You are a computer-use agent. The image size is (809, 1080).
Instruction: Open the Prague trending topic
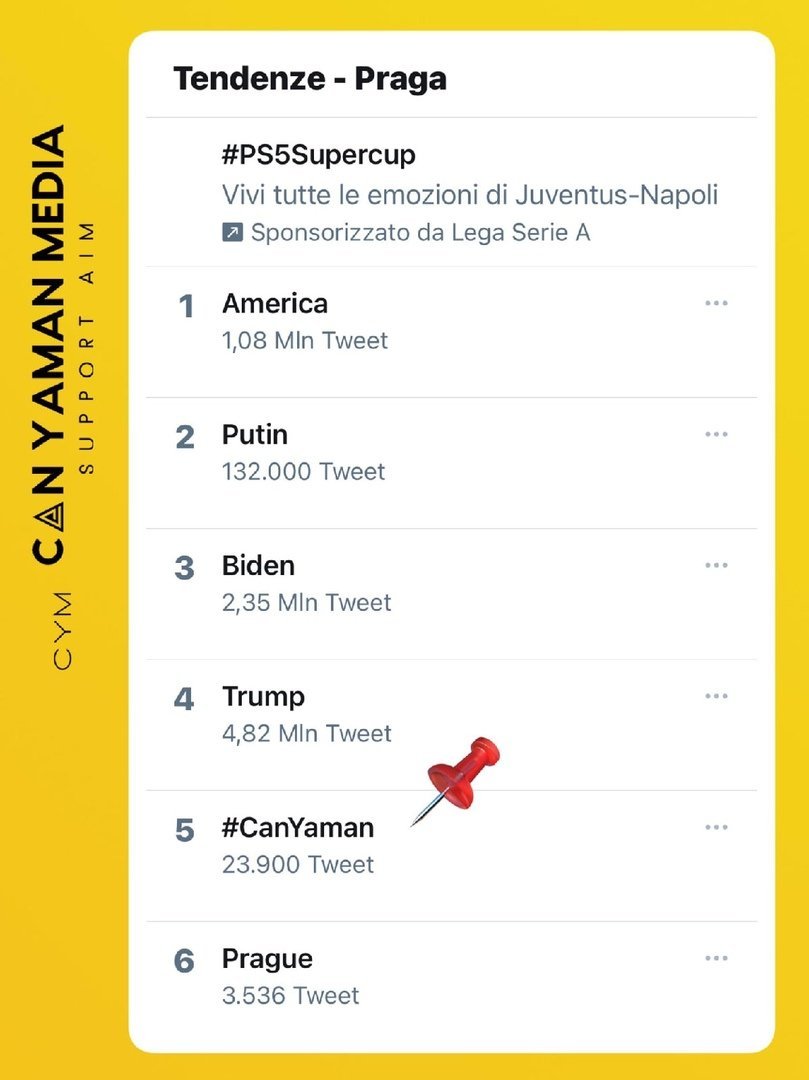pyautogui.click(x=267, y=958)
